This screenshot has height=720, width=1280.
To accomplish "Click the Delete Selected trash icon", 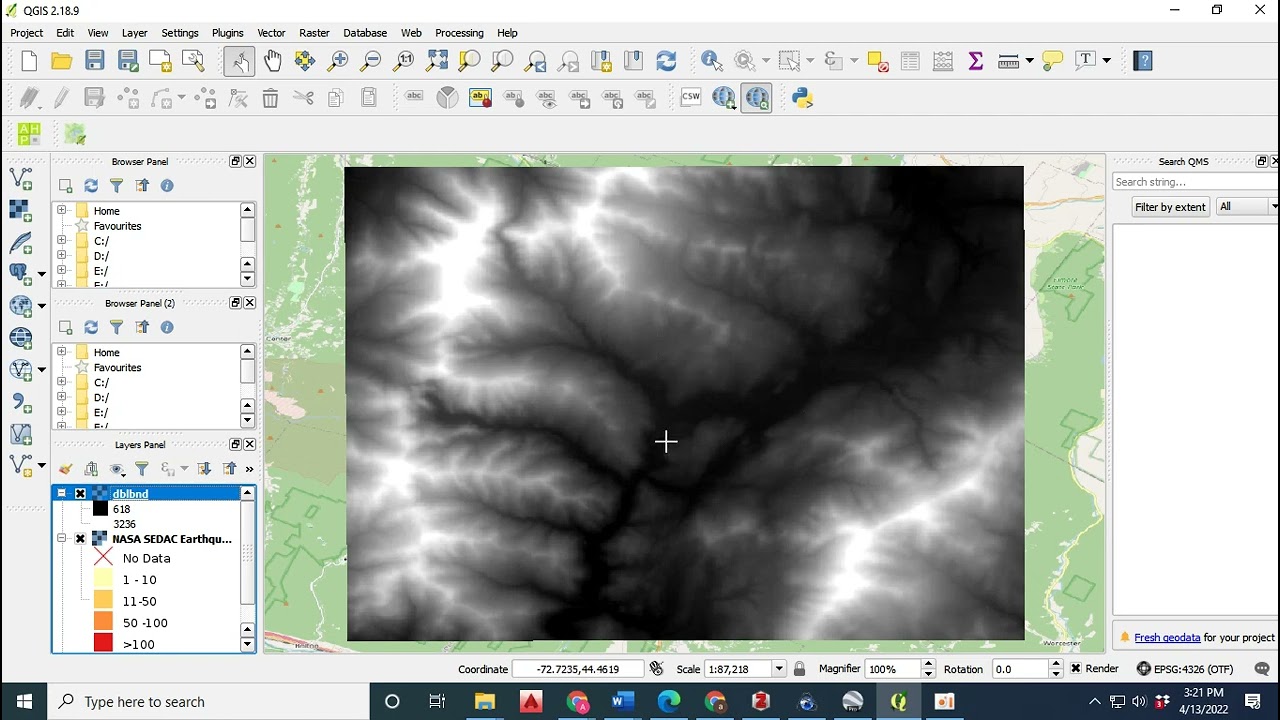I will pyautogui.click(x=270, y=98).
